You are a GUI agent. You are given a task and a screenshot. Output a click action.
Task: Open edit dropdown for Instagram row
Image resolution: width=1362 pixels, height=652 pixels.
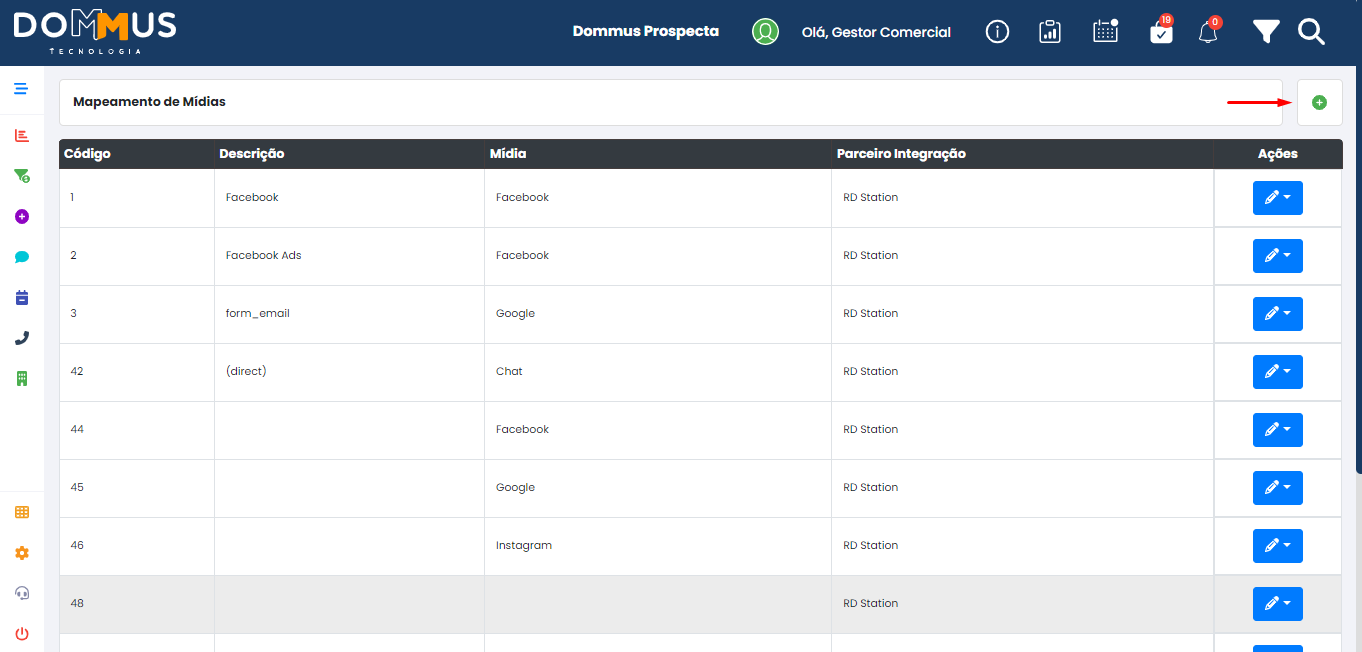(1278, 546)
